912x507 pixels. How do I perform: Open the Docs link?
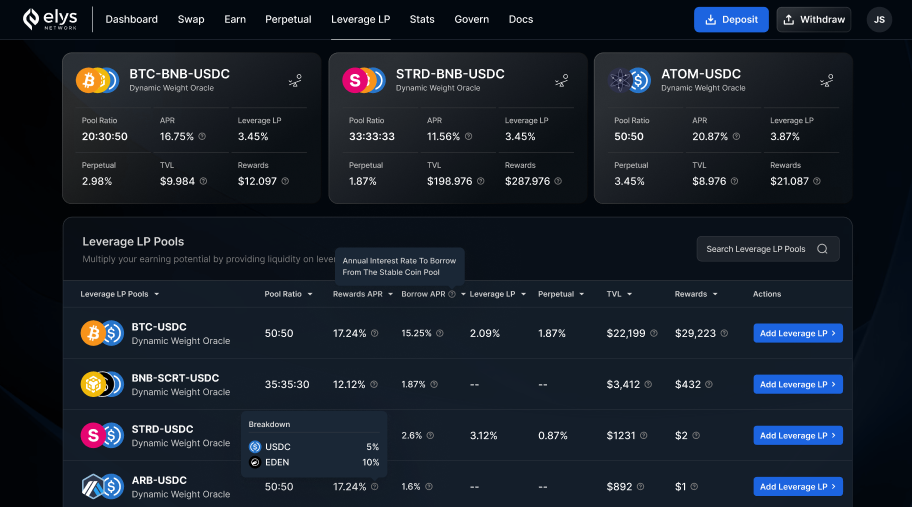tap(521, 19)
